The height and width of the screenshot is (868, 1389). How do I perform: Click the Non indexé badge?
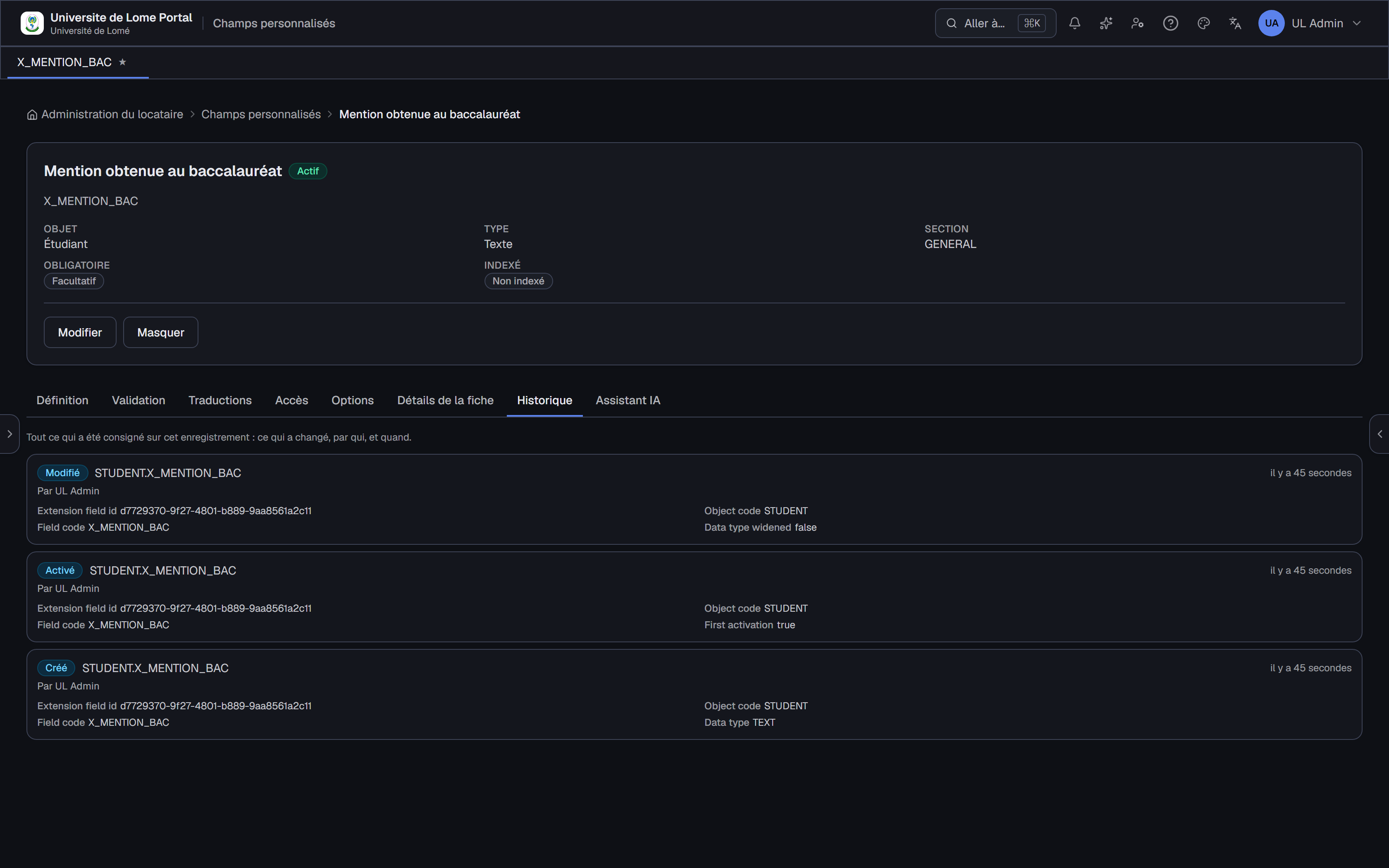point(518,281)
